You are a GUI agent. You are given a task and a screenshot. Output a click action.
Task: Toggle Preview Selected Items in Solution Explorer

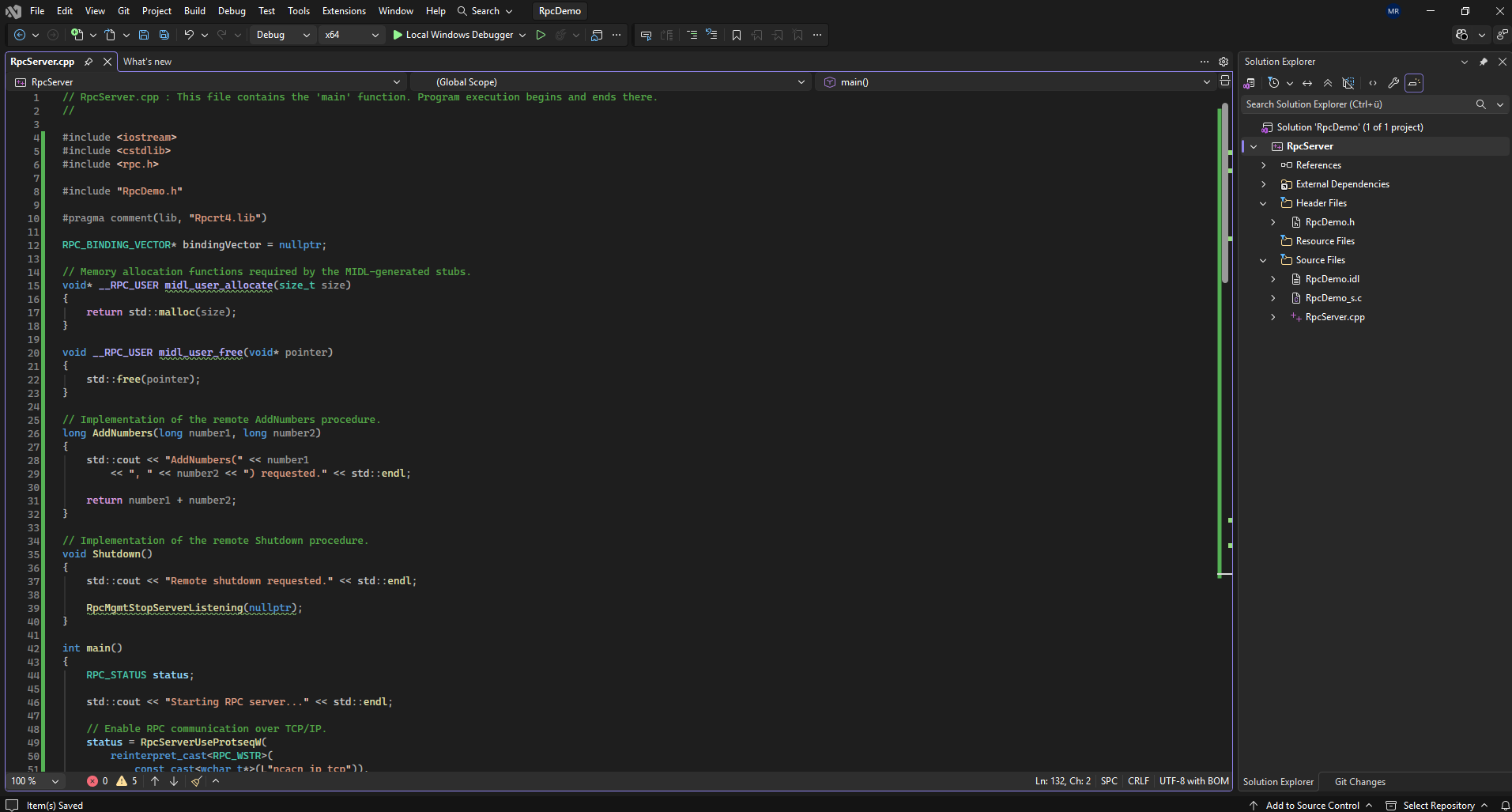point(1414,83)
